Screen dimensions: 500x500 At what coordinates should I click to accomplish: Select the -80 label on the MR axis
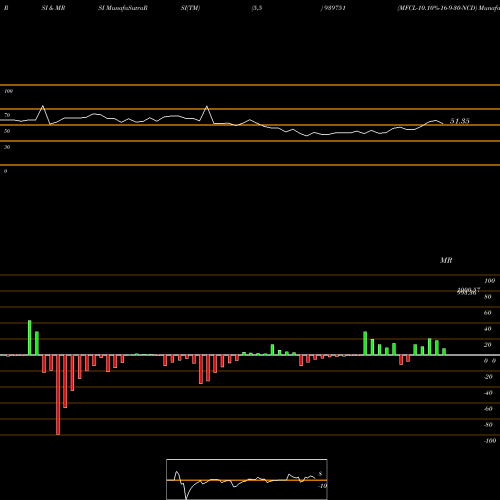click(488, 425)
